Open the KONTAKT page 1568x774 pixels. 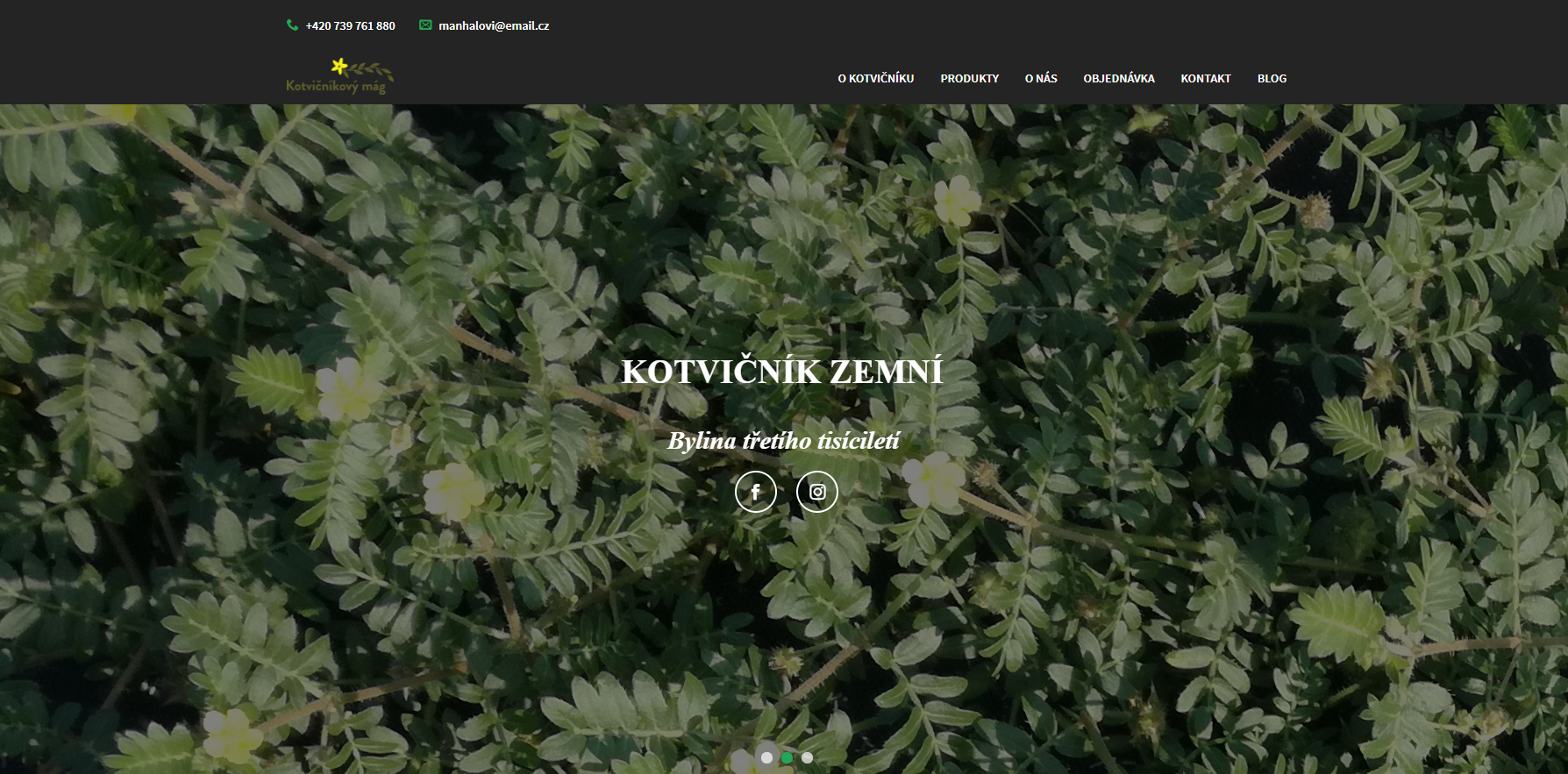click(x=1206, y=79)
